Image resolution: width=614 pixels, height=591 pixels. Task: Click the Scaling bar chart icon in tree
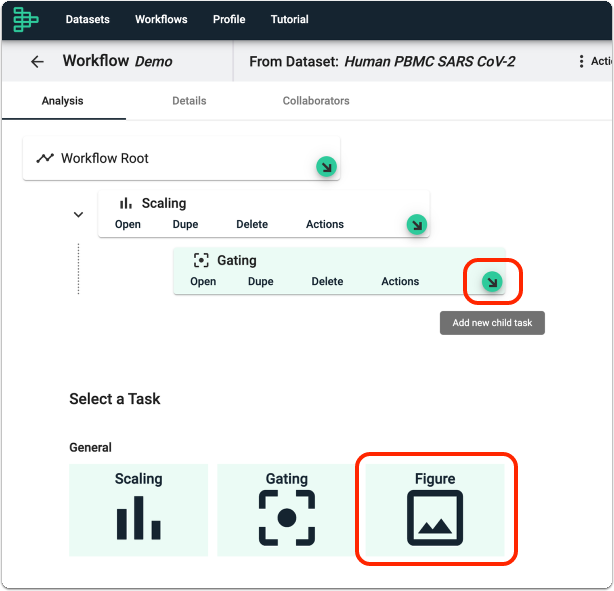point(126,203)
